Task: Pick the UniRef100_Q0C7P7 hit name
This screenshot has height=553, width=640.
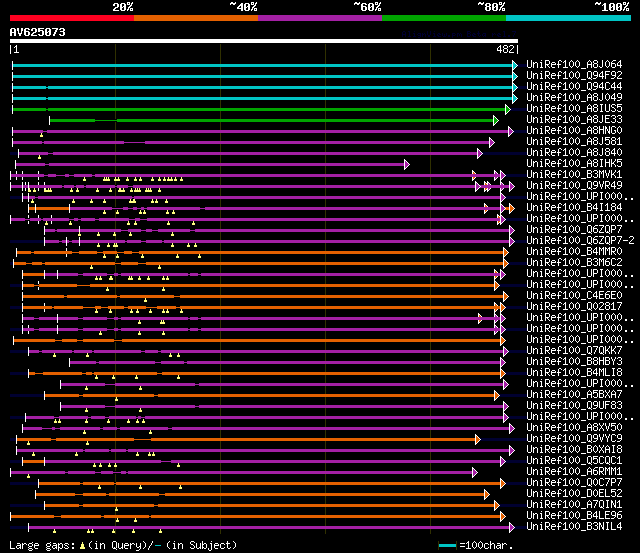Action: pos(574,483)
